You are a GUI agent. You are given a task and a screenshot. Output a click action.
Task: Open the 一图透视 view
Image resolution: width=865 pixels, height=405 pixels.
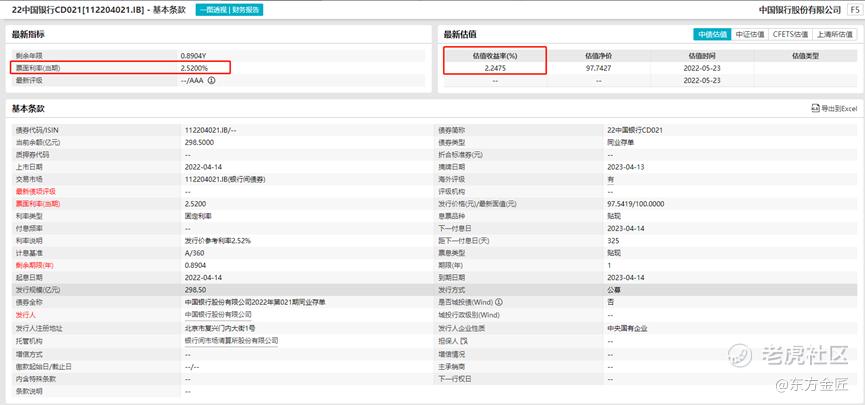(x=211, y=10)
